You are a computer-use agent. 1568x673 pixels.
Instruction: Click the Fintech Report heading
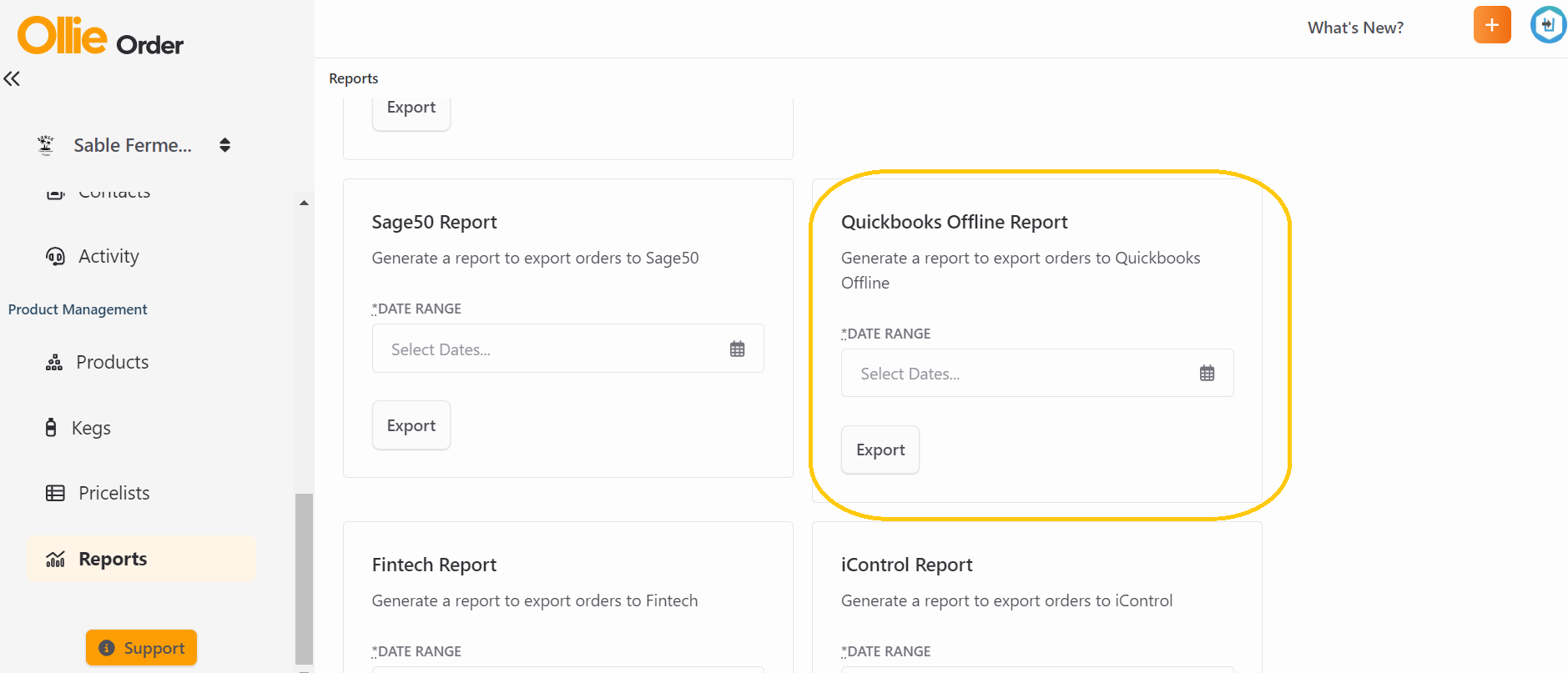click(434, 565)
